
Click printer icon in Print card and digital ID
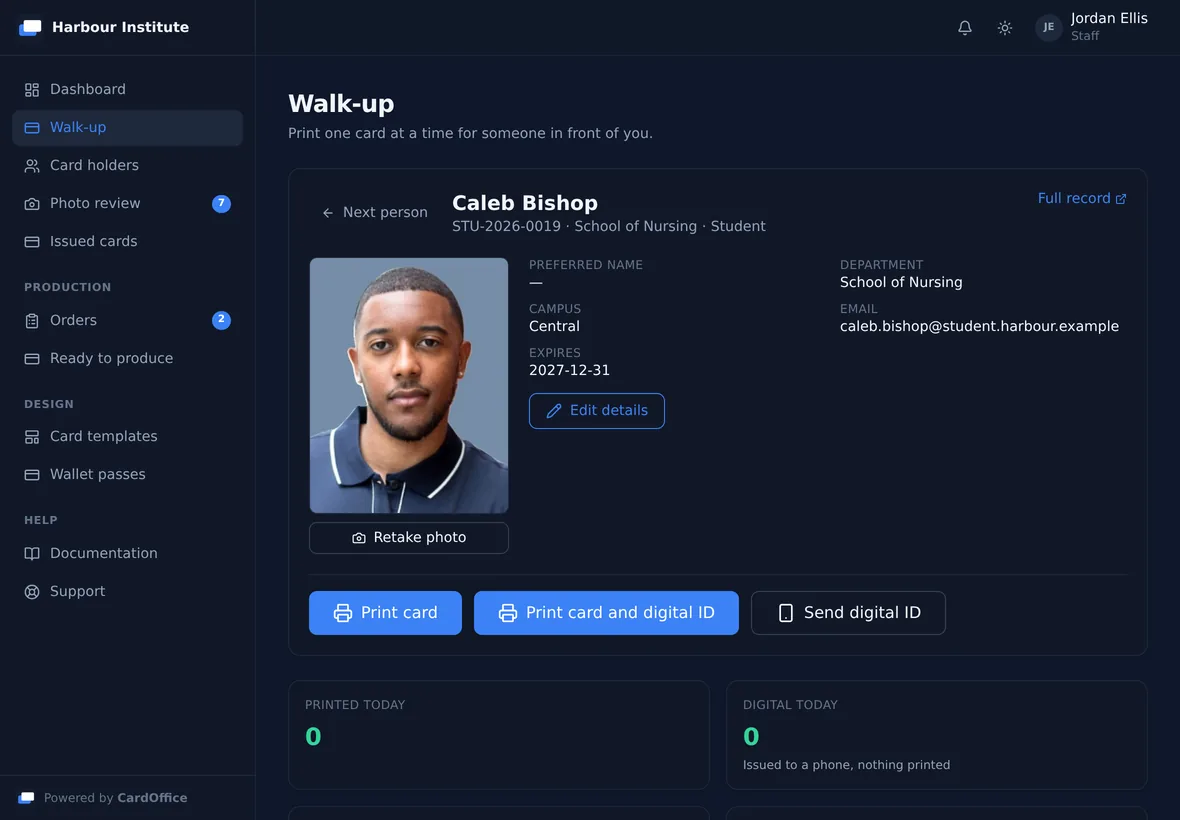point(508,613)
